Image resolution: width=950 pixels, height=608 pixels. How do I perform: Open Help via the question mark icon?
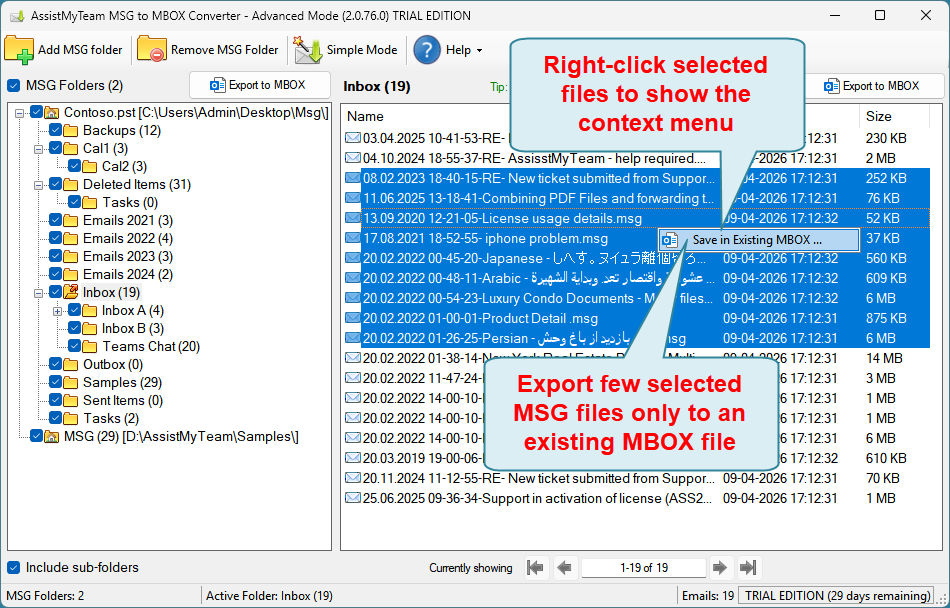point(426,49)
